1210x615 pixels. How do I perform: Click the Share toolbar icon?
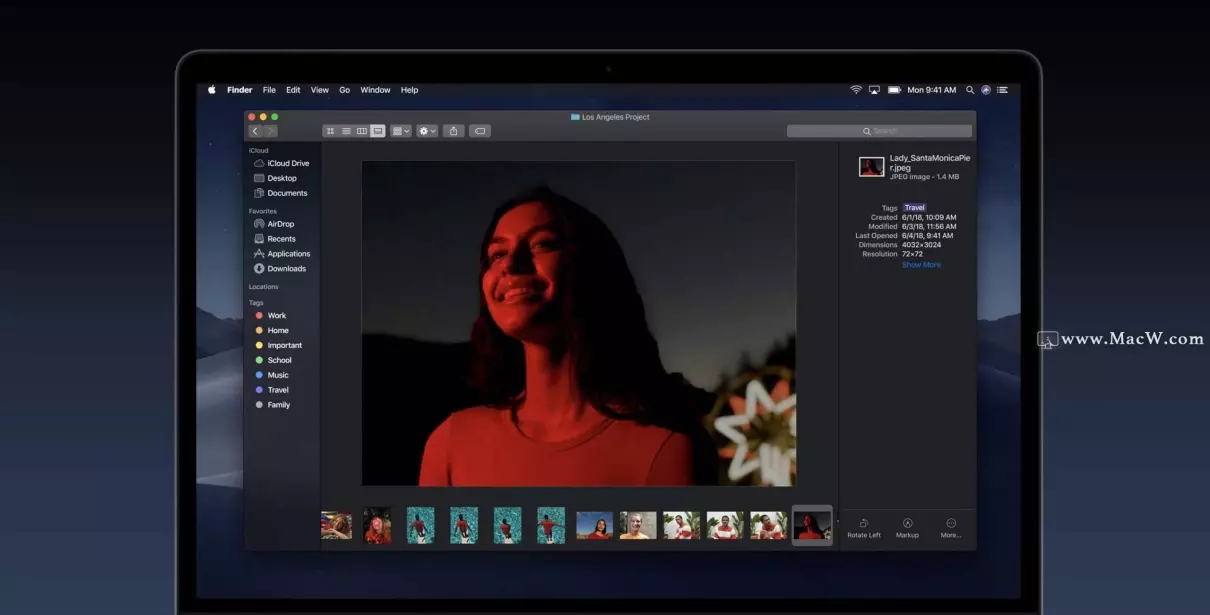[x=453, y=131]
